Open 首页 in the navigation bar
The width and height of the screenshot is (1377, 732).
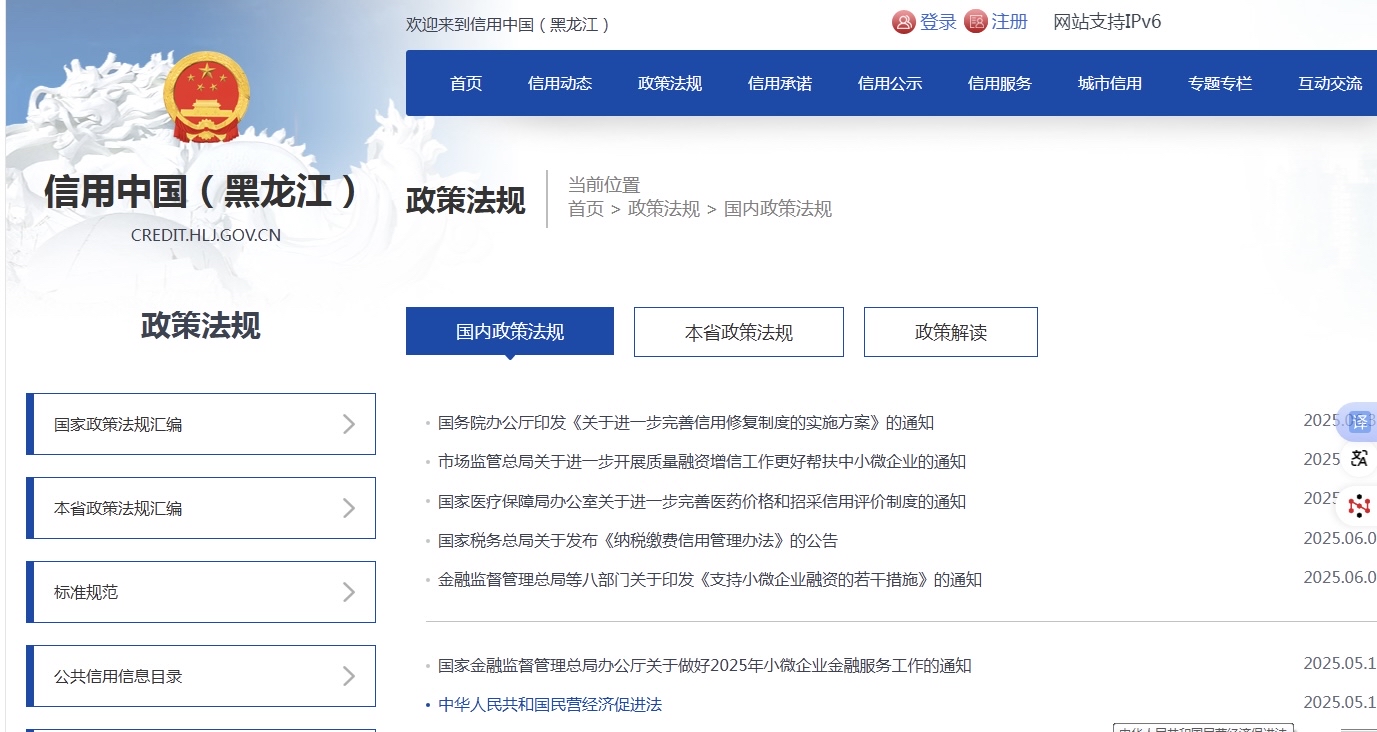click(x=466, y=84)
